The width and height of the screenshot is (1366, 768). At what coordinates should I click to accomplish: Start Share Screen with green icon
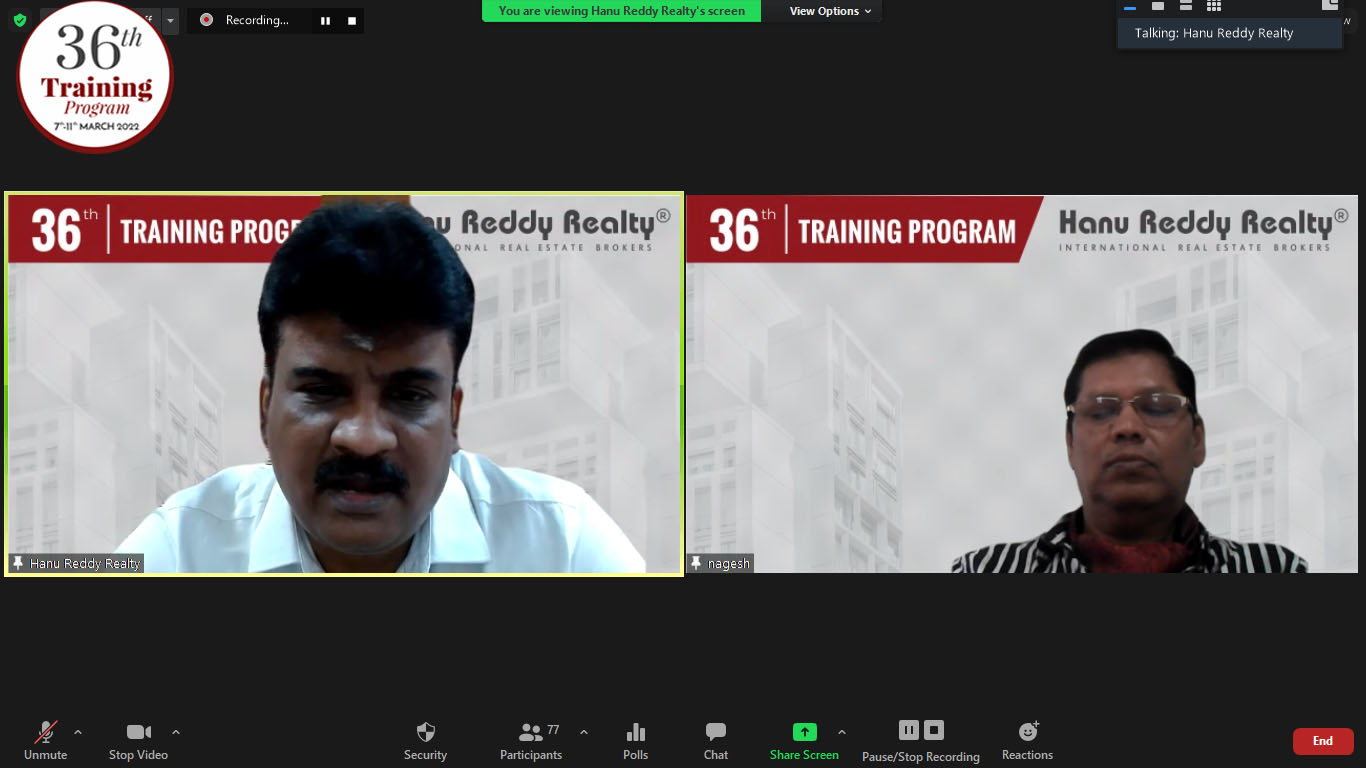[x=804, y=741]
